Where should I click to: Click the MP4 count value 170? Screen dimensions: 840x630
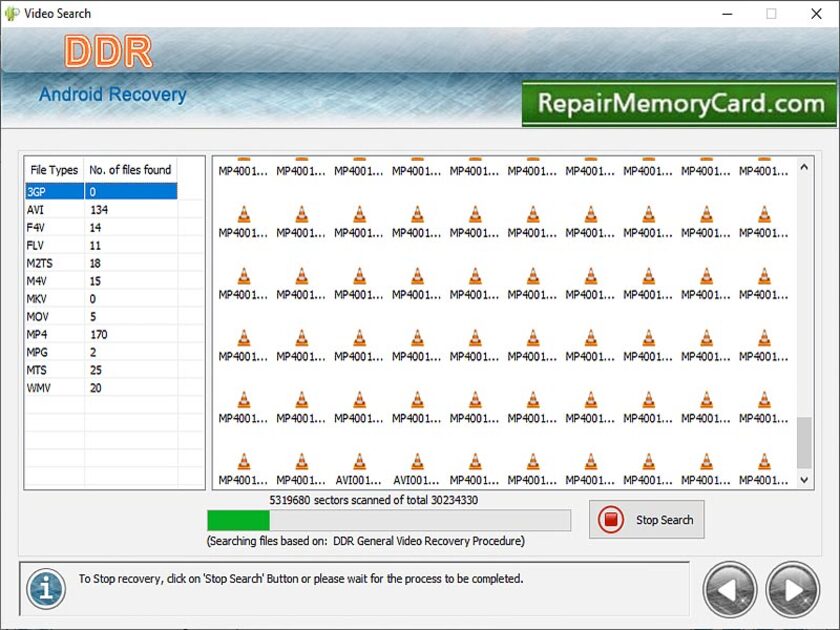click(x=99, y=334)
